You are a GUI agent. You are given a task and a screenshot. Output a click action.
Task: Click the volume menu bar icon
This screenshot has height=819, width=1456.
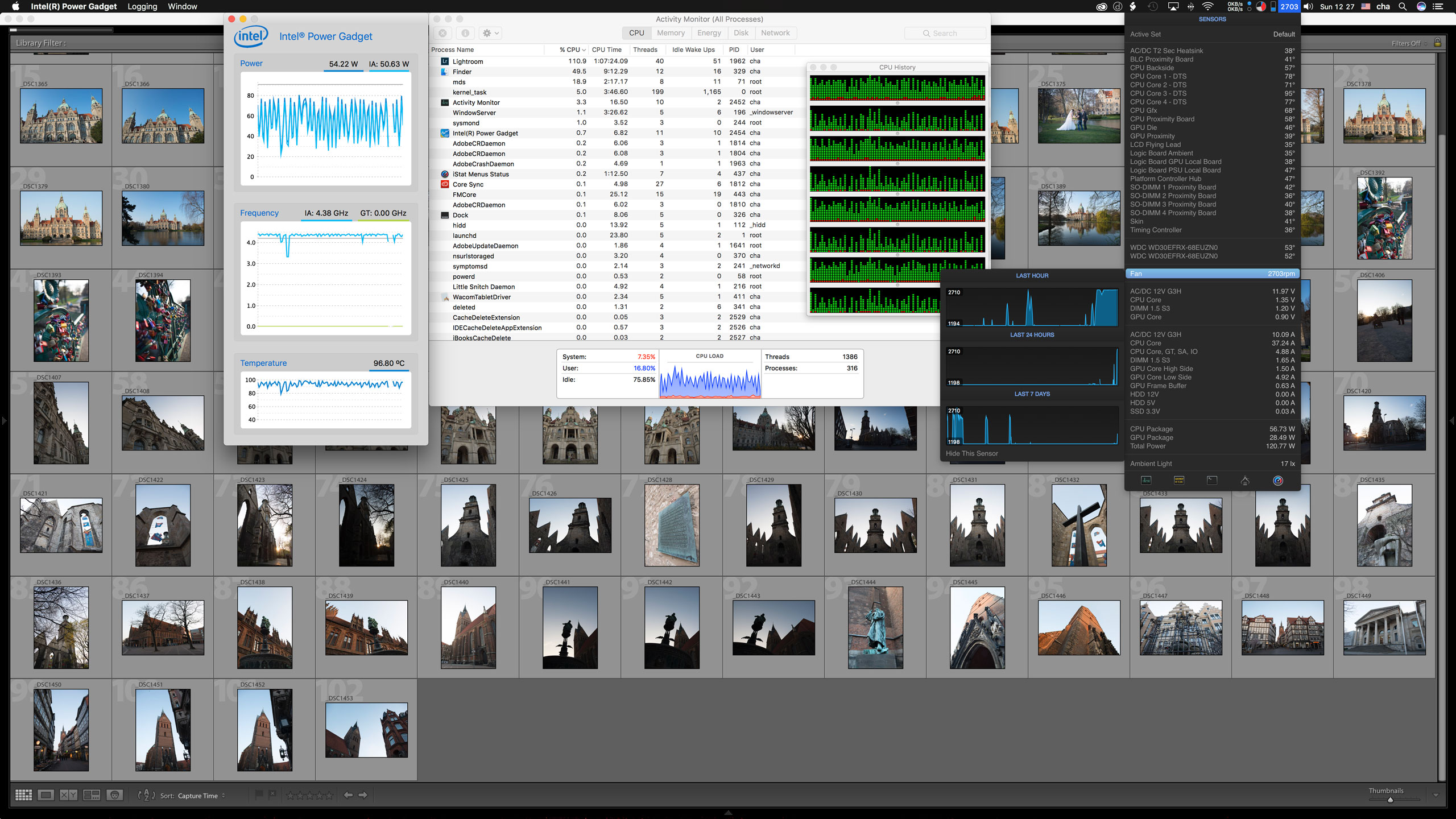[x=1309, y=7]
